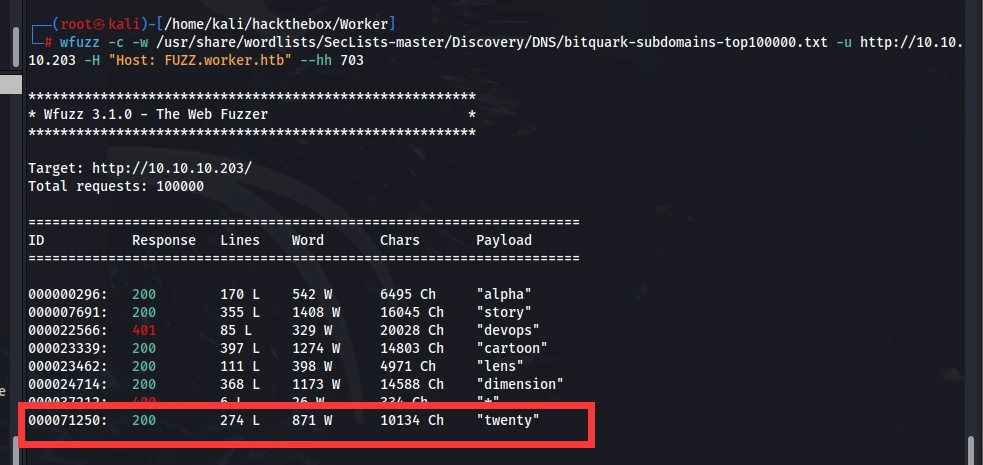Image resolution: width=983 pixels, height=465 pixels.
Task: Click the "devops" payload result
Action: click(508, 330)
